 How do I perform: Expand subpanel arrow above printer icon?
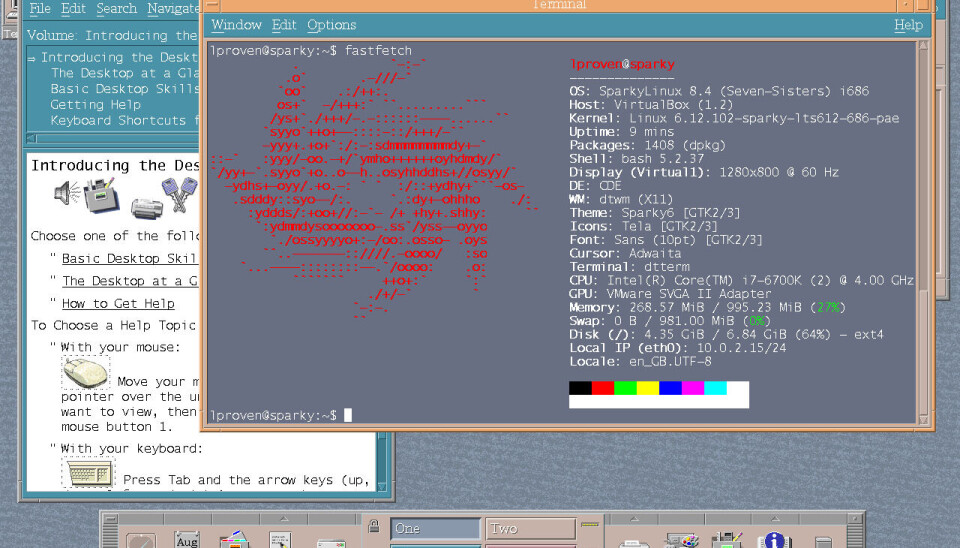coord(634,519)
